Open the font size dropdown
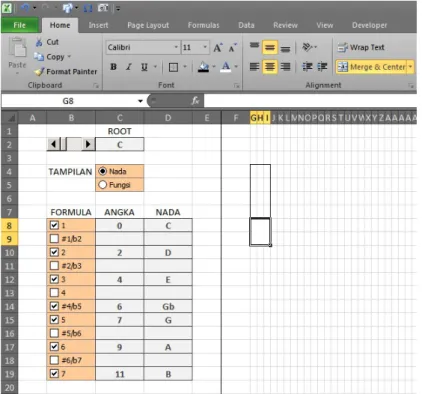This screenshot has height=394, width=422. [x=205, y=47]
